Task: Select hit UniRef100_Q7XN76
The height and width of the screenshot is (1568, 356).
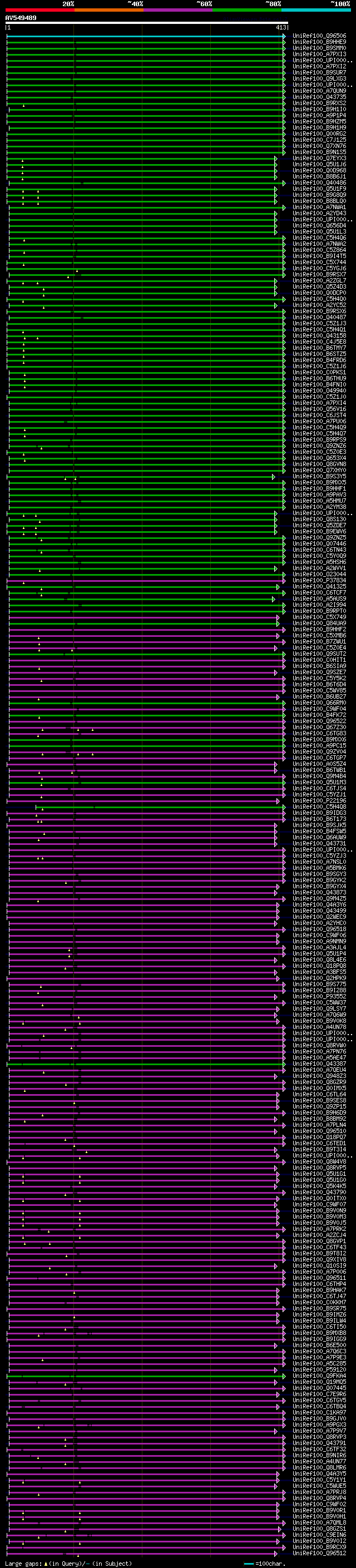Action: [319, 146]
